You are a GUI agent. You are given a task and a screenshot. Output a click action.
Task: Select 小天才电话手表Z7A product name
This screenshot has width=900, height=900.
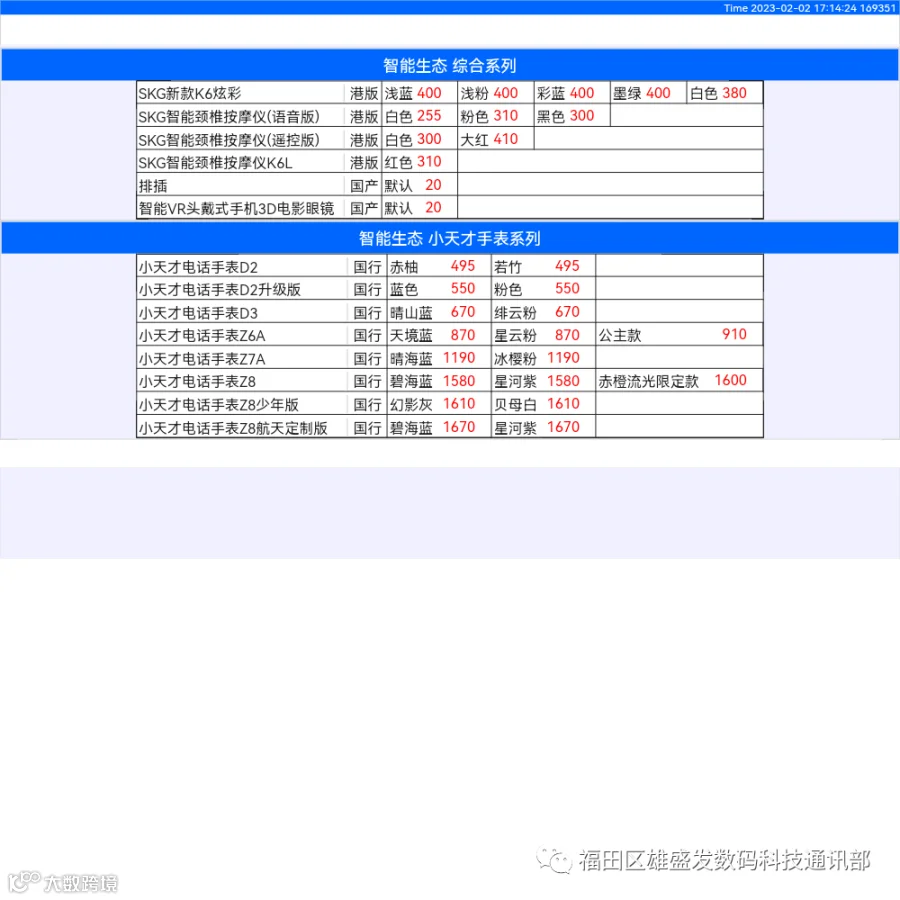pos(202,359)
